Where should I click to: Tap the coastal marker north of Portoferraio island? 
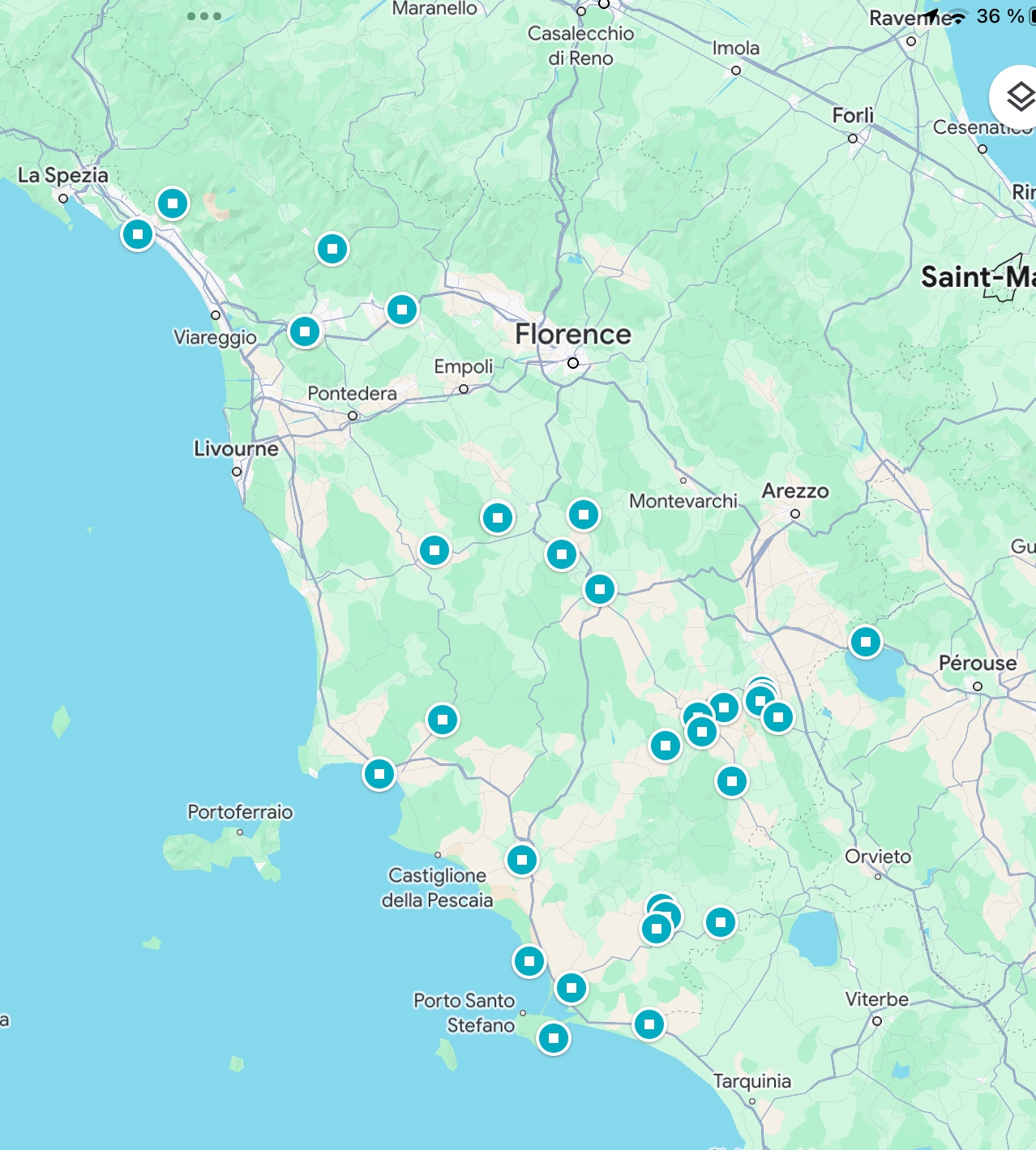[379, 774]
